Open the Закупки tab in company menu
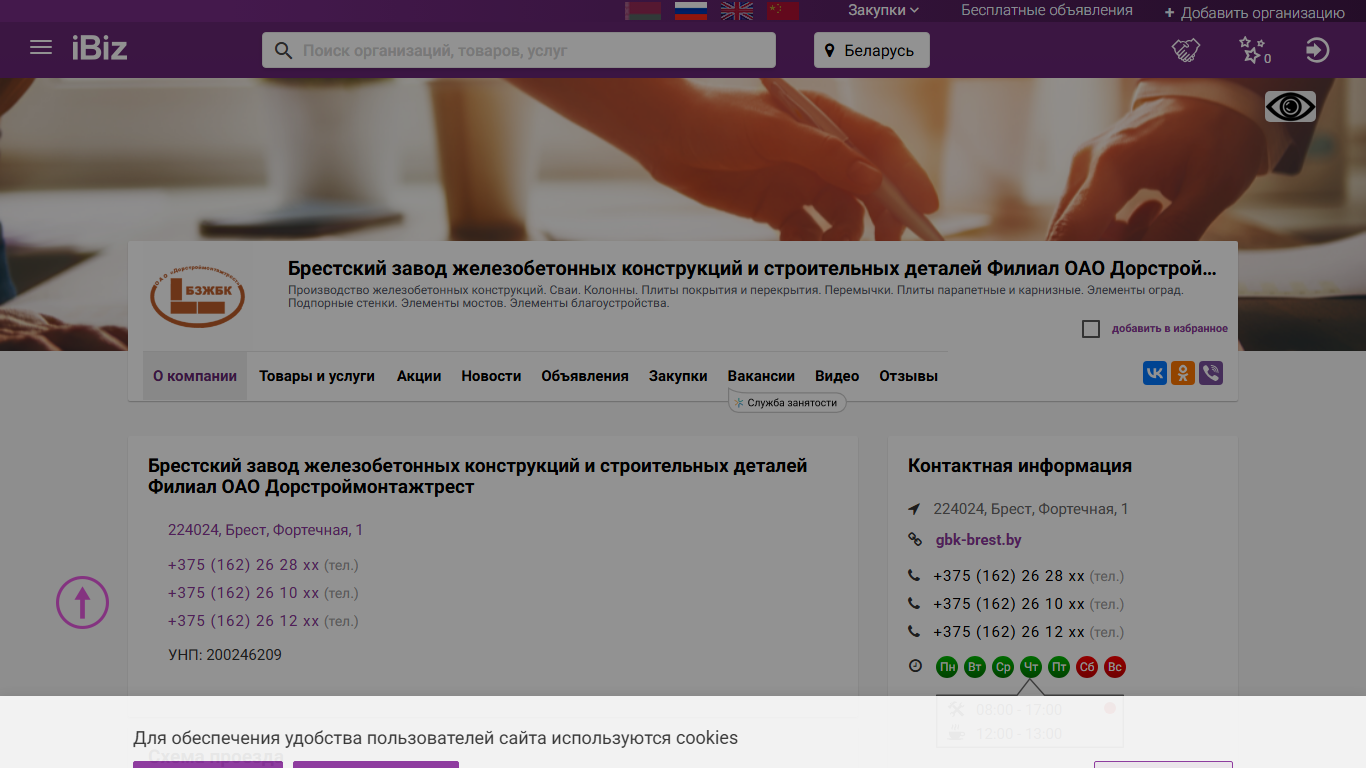This screenshot has width=1366, height=768. pos(678,376)
